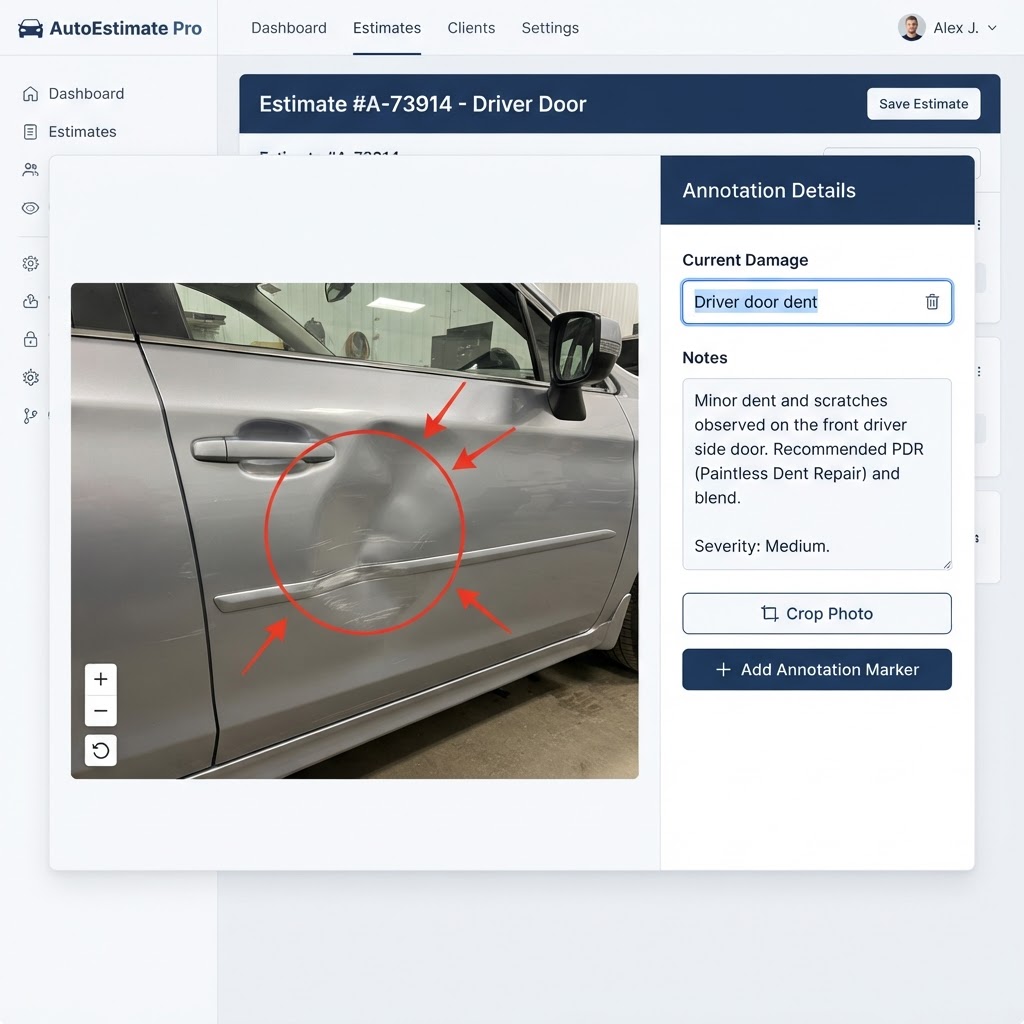Click the upper gear icon in sidebar
Screen dimensions: 1024x1024
(x=30, y=263)
